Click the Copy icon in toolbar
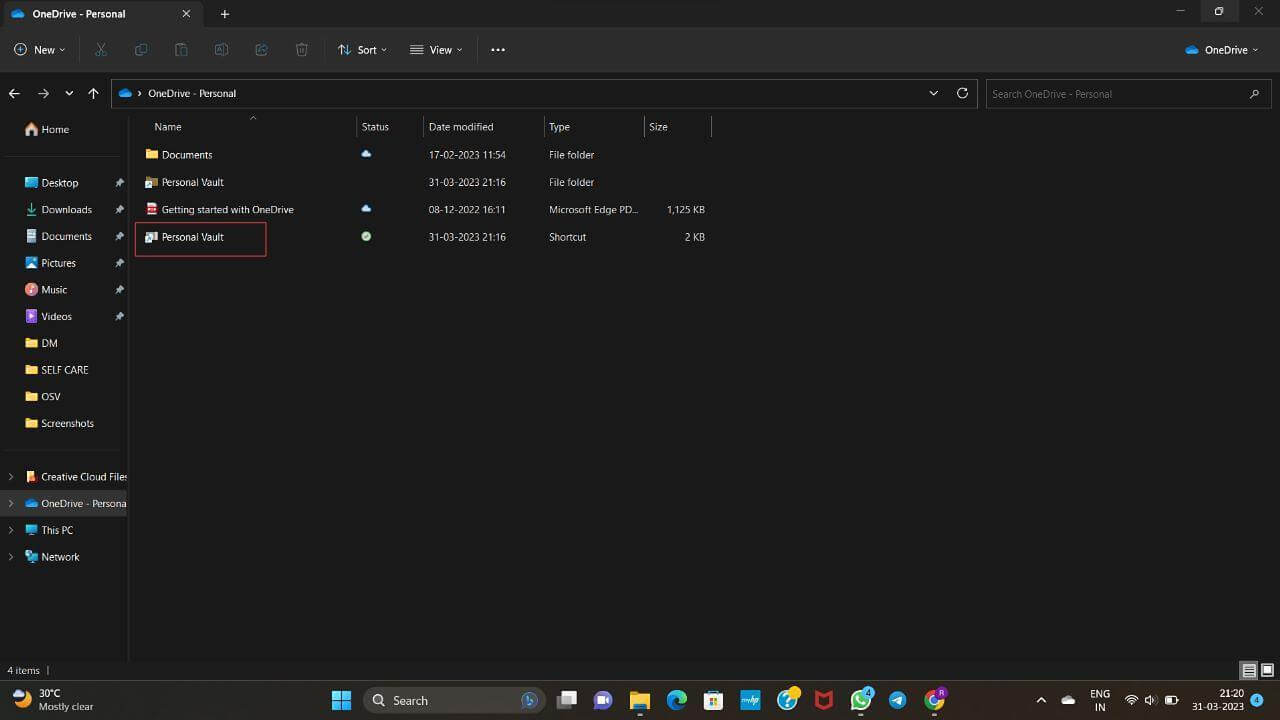Image resolution: width=1280 pixels, height=720 pixels. (141, 50)
